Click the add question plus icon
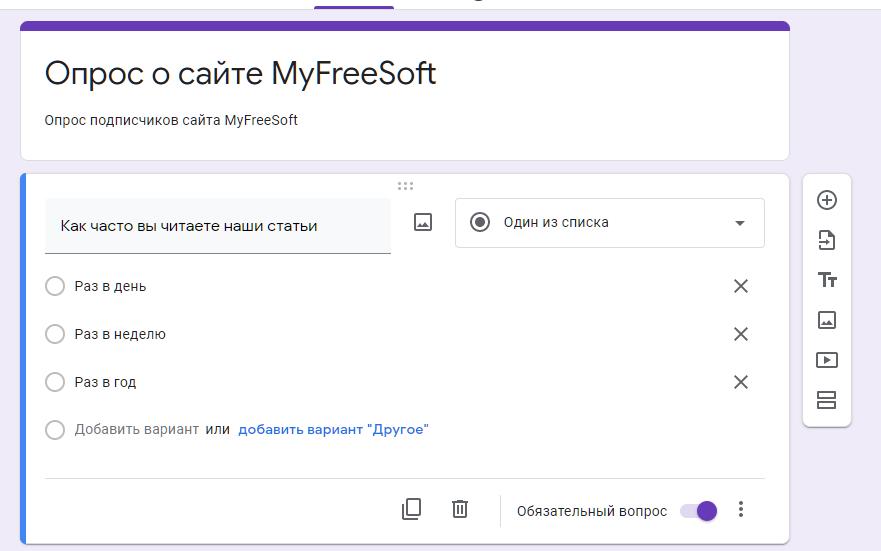This screenshot has height=551, width=881. (827, 200)
